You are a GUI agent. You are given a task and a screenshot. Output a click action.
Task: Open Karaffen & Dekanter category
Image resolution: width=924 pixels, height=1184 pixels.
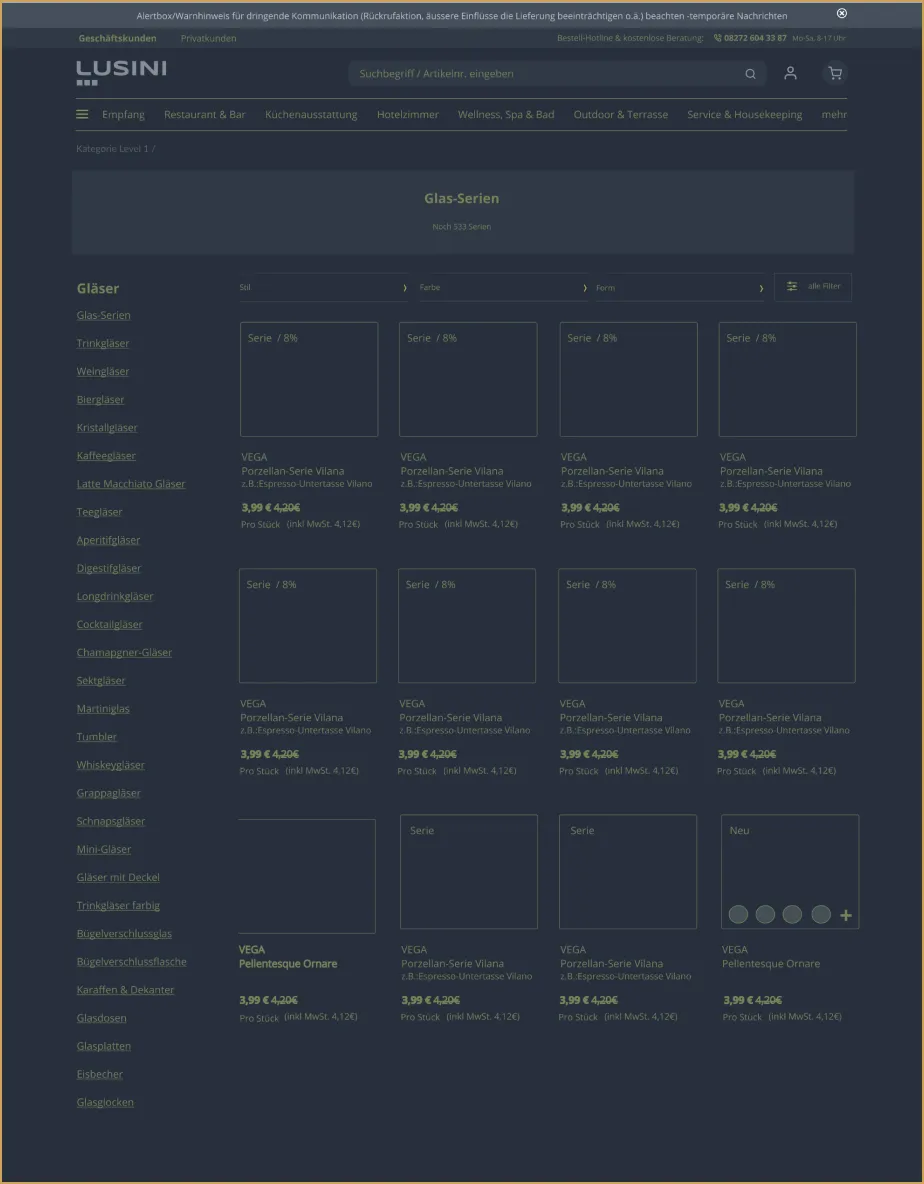pos(125,990)
